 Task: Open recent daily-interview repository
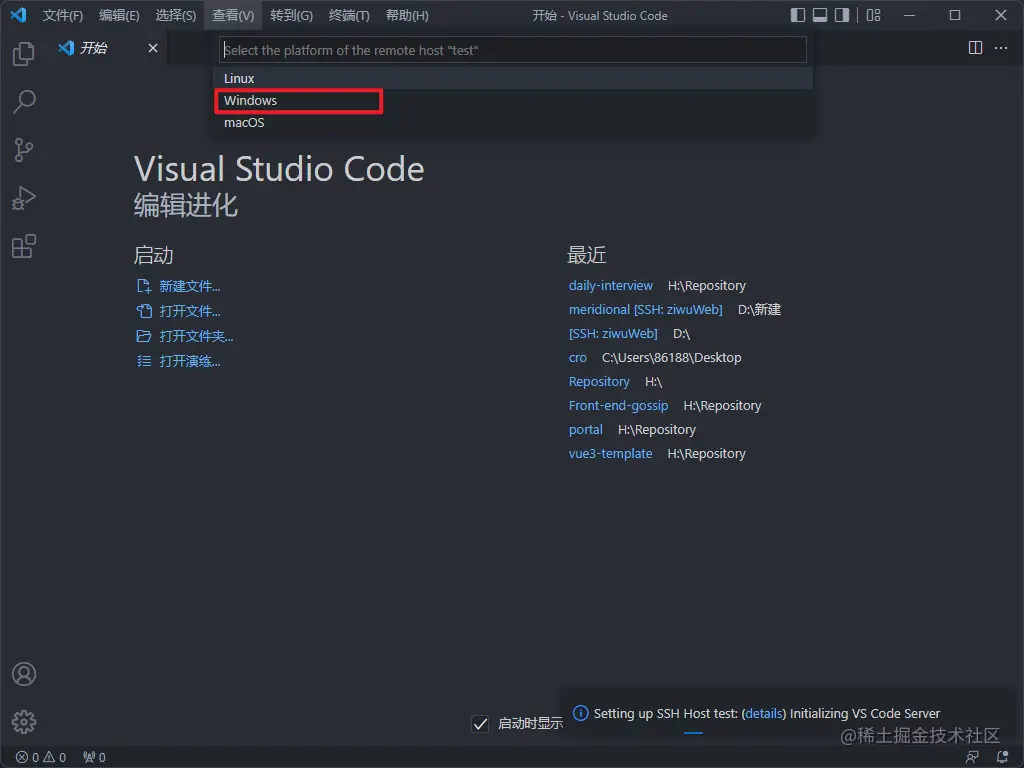click(610, 286)
